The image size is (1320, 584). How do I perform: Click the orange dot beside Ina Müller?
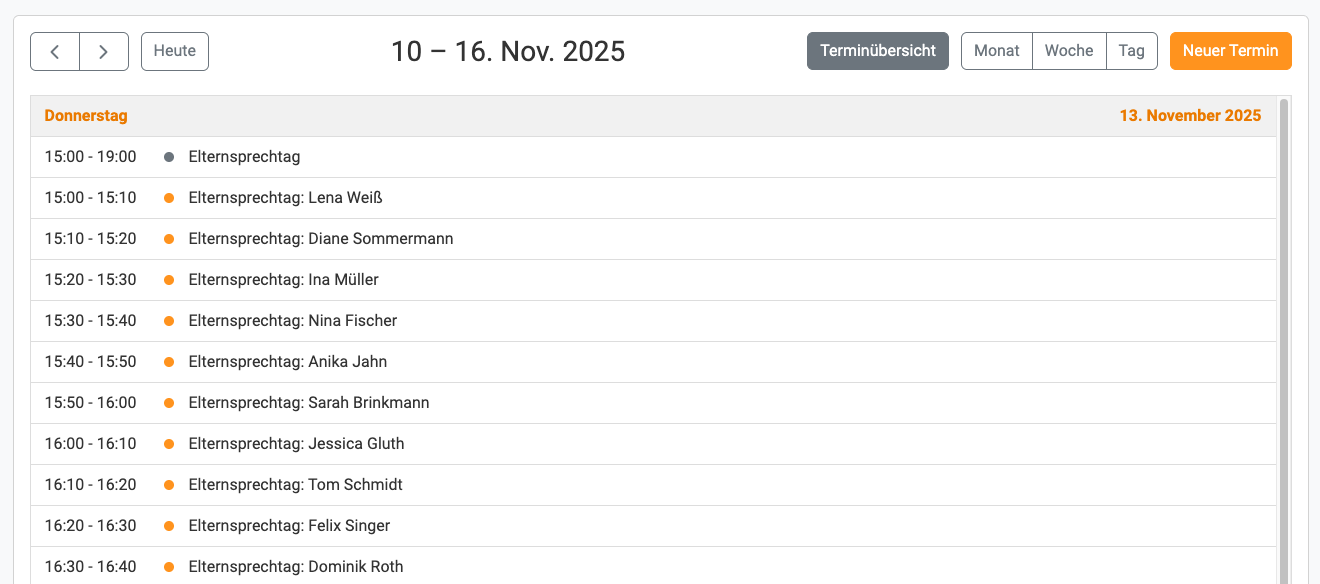[169, 280]
